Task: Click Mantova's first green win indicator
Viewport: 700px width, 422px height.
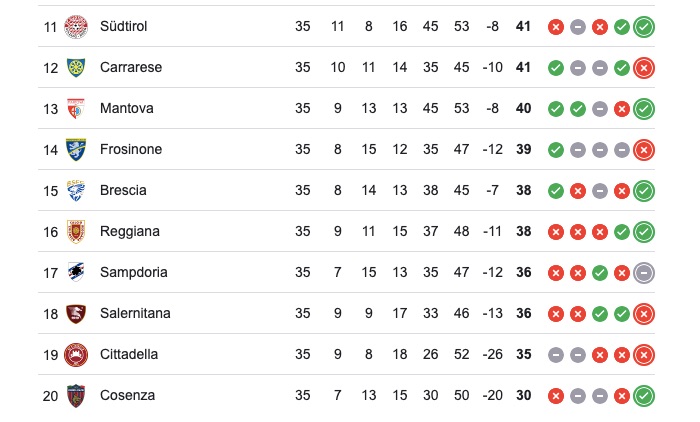Action: [x=556, y=108]
